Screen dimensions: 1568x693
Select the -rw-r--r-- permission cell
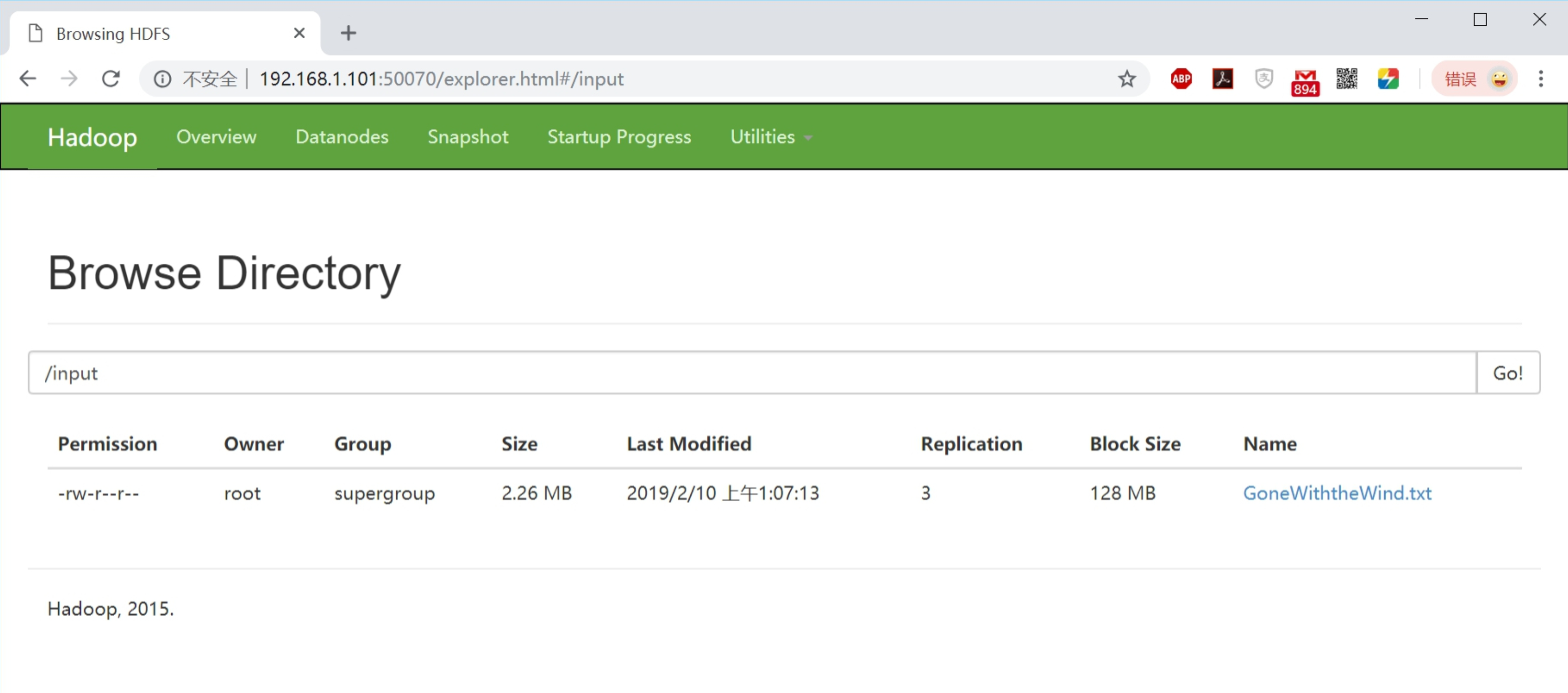point(99,493)
